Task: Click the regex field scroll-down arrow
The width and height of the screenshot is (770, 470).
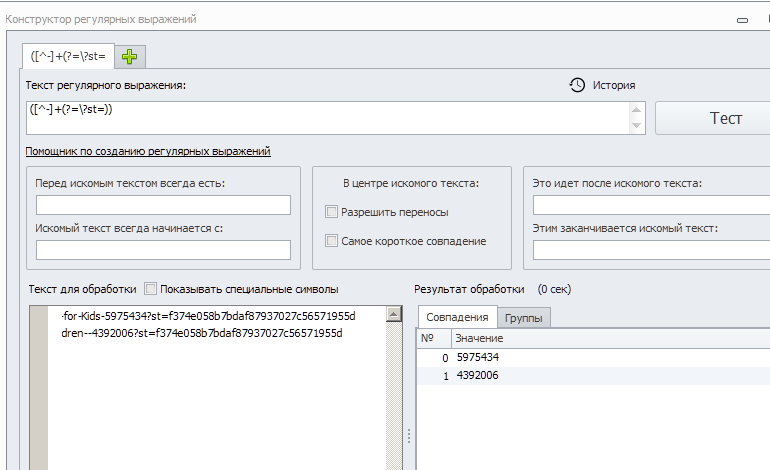Action: (x=636, y=126)
